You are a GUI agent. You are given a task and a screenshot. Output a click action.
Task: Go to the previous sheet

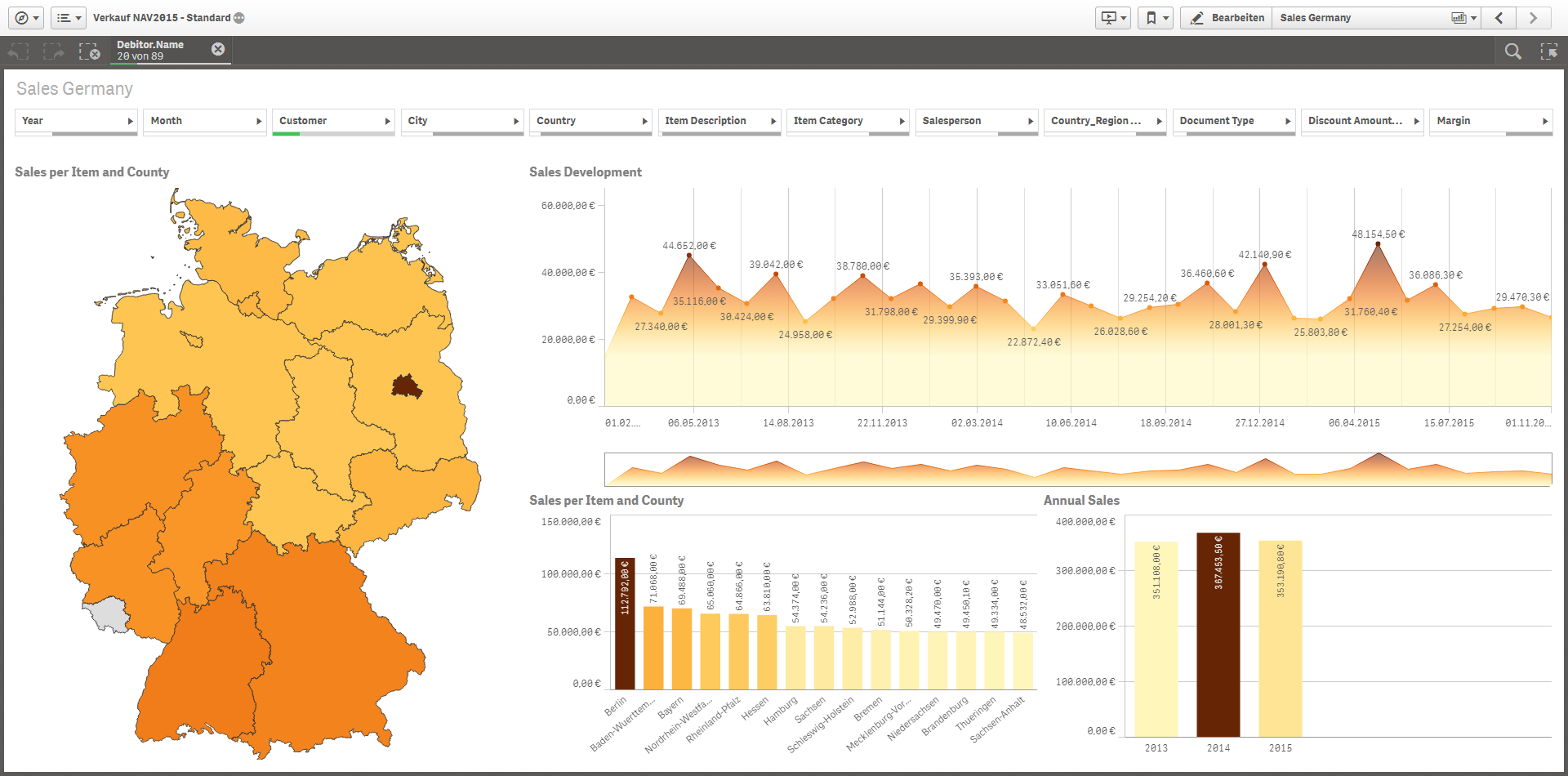[x=1499, y=18]
